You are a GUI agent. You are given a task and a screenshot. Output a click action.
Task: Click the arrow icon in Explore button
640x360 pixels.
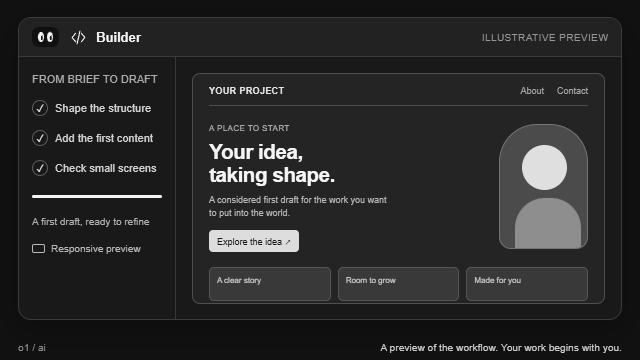(288, 242)
